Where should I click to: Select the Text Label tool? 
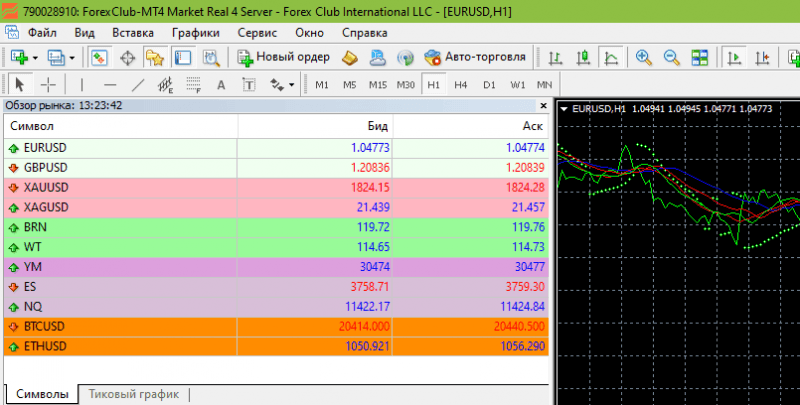248,85
